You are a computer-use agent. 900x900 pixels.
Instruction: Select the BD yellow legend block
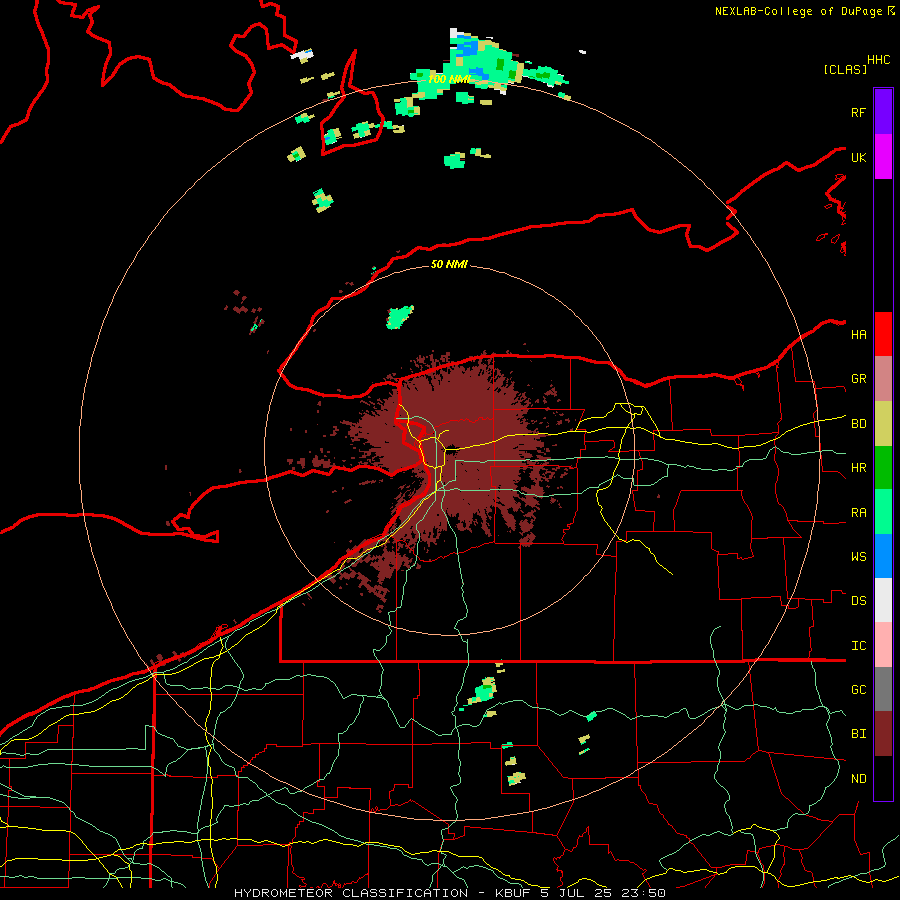883,424
